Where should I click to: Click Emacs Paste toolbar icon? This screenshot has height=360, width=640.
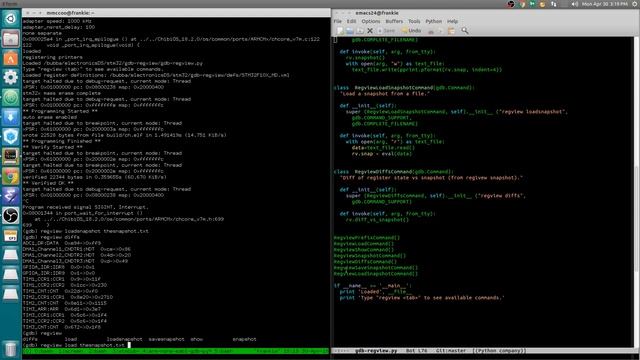[451, 31]
